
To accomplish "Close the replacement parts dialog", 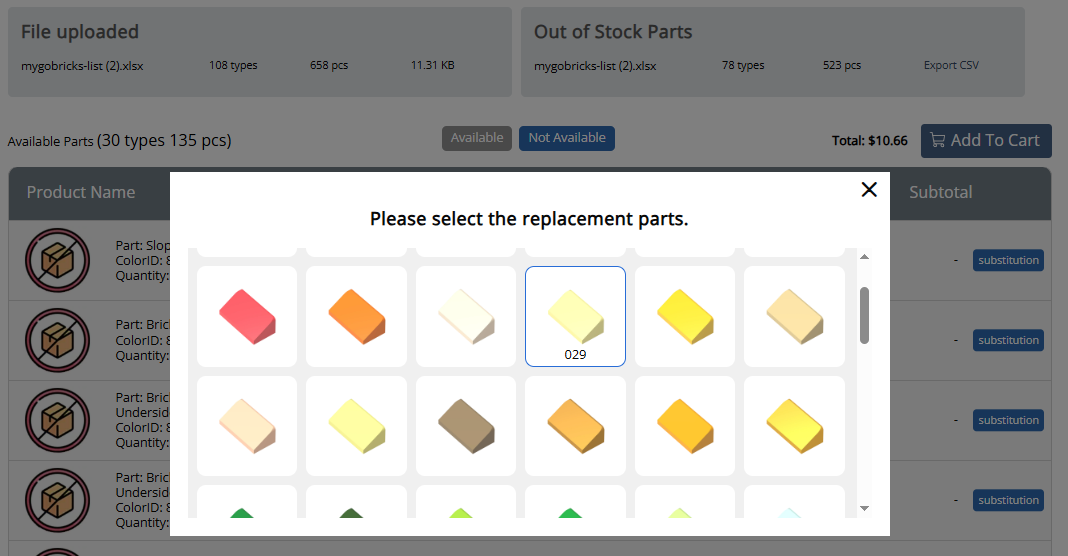I will [869, 190].
